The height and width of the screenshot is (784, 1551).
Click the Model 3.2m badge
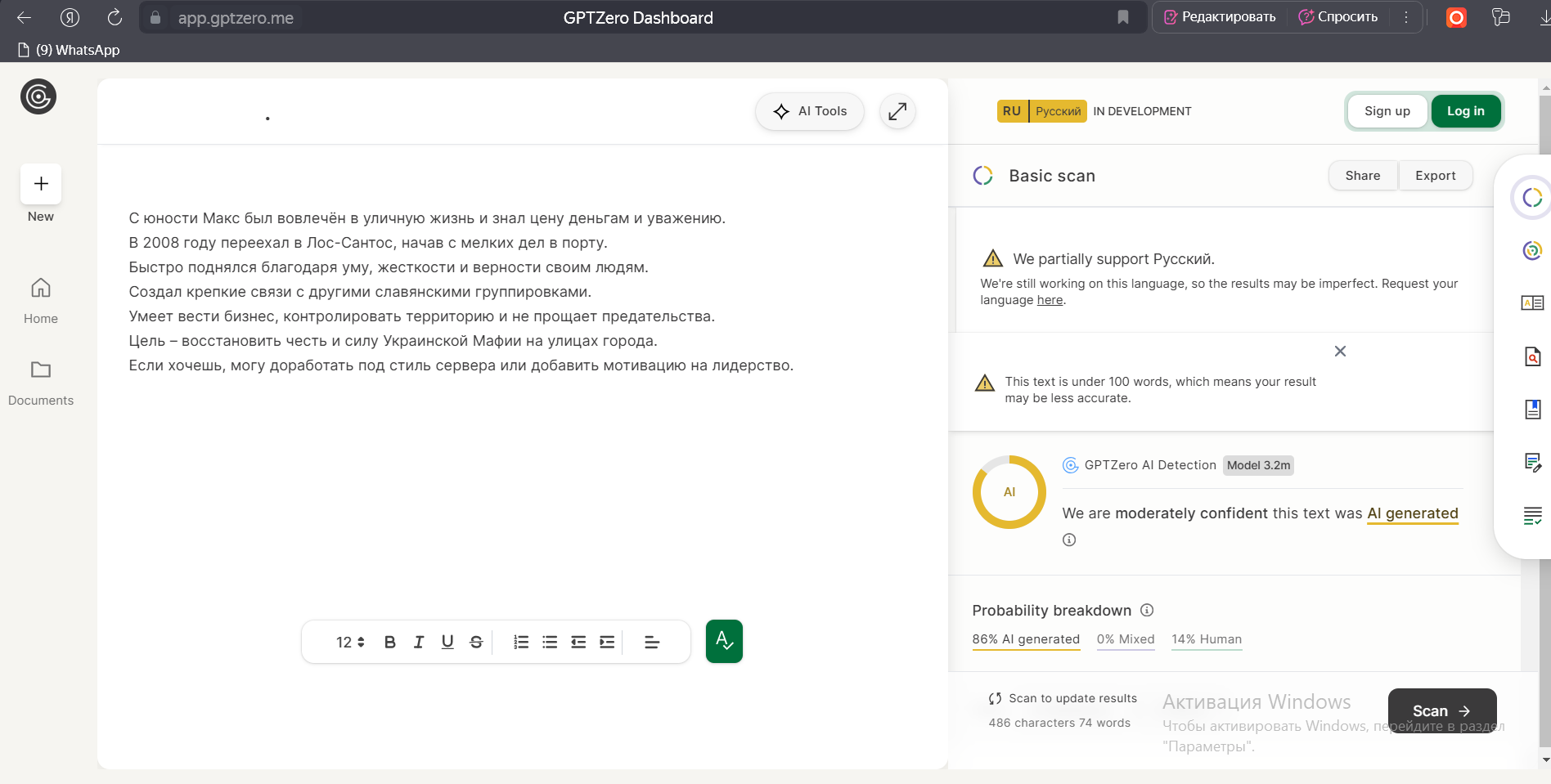(x=1258, y=465)
